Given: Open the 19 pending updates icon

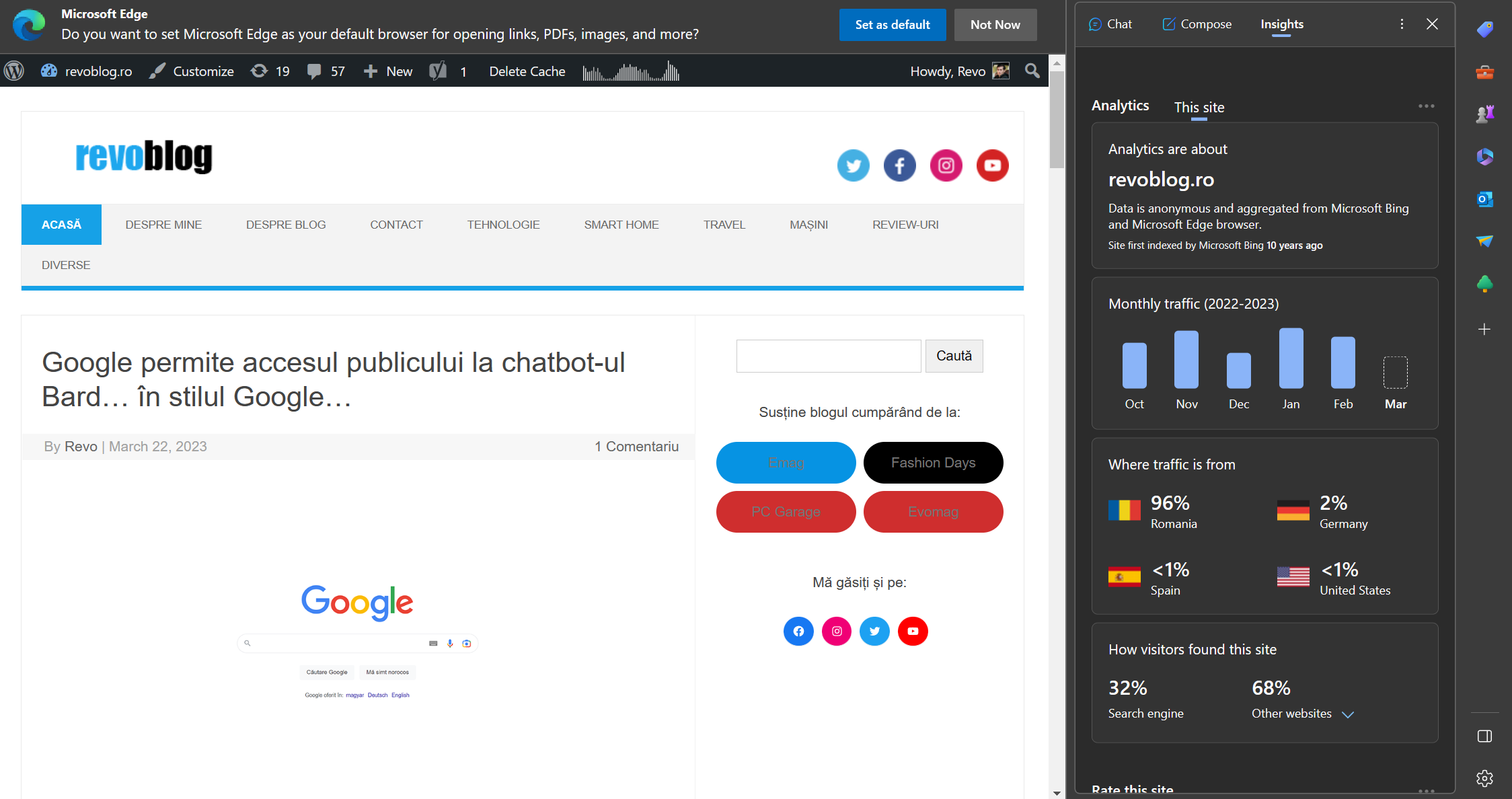Looking at the screenshot, I should (270, 71).
